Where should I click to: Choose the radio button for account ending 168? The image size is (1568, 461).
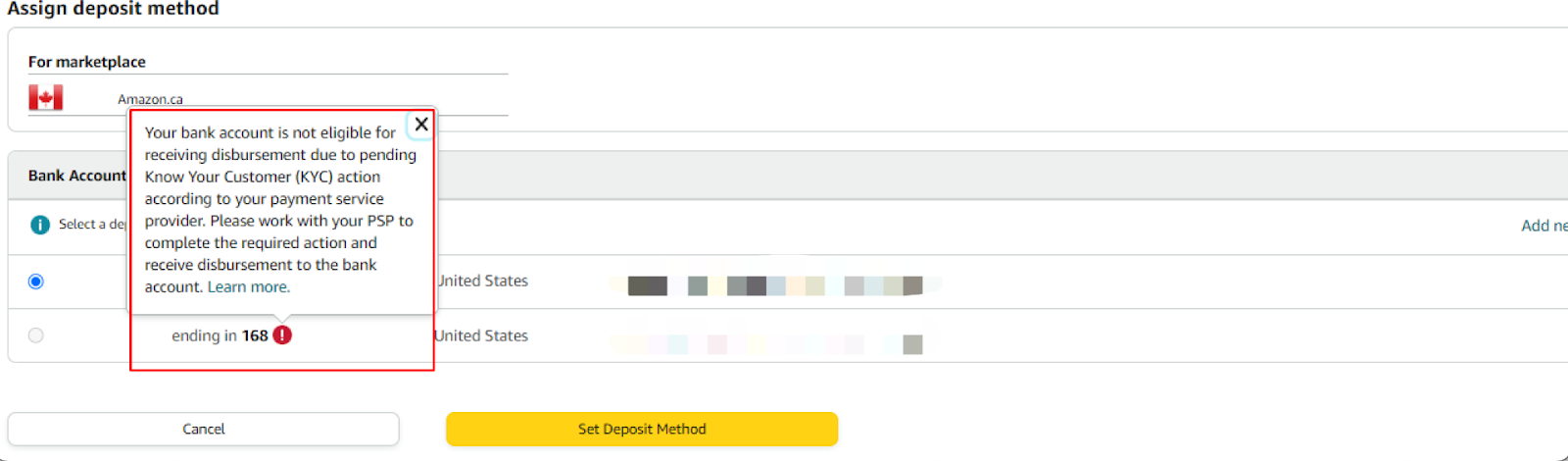point(36,335)
